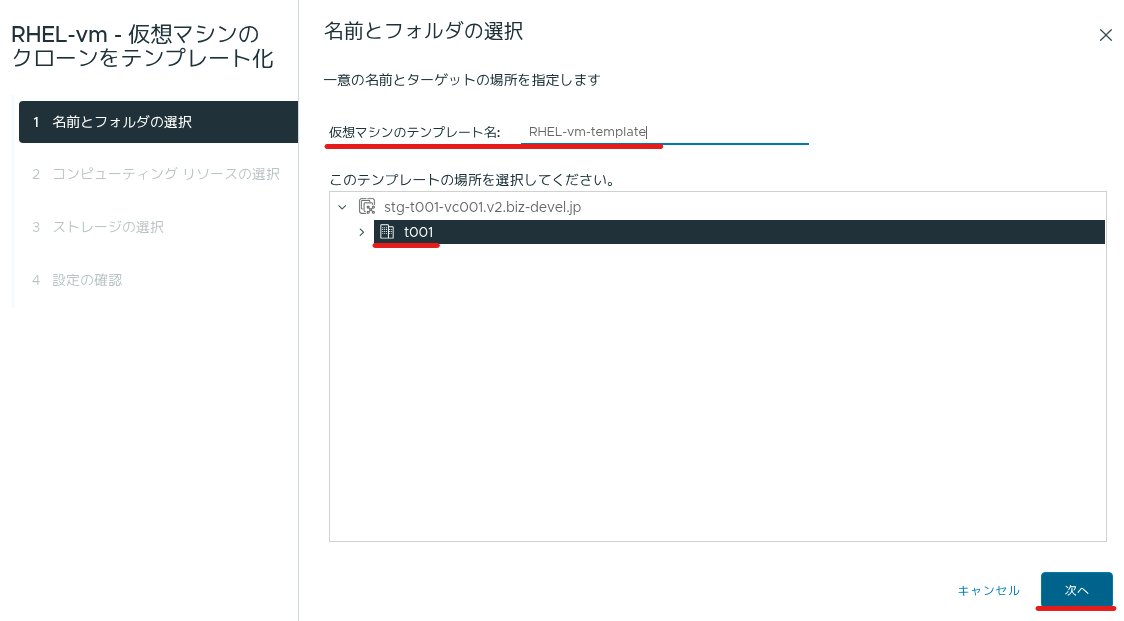Click the キャンセル link
The image size is (1124, 621).
click(989, 591)
